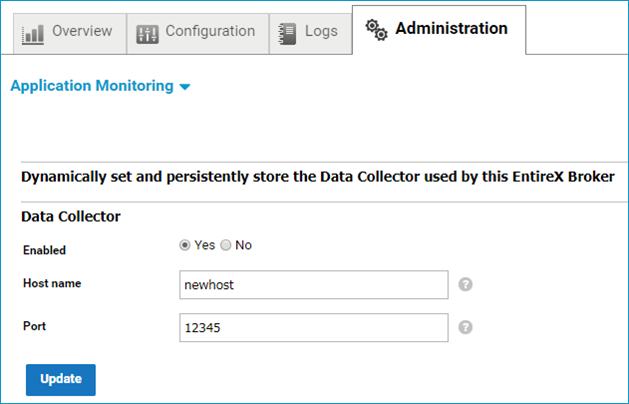This screenshot has width=629, height=404.
Task: Click the blue Update button
Action: 61,380
